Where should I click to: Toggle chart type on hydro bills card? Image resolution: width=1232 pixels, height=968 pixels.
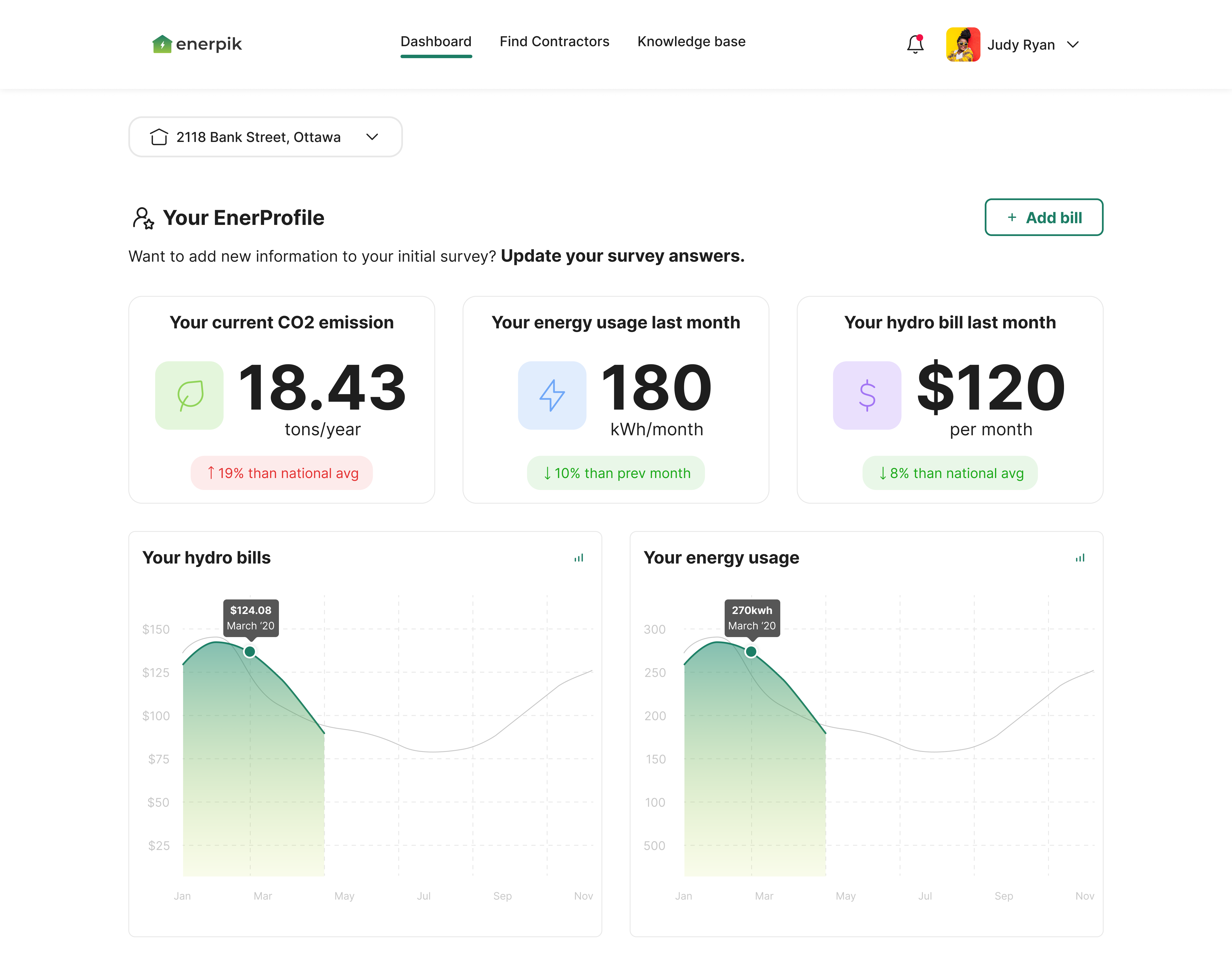click(578, 558)
